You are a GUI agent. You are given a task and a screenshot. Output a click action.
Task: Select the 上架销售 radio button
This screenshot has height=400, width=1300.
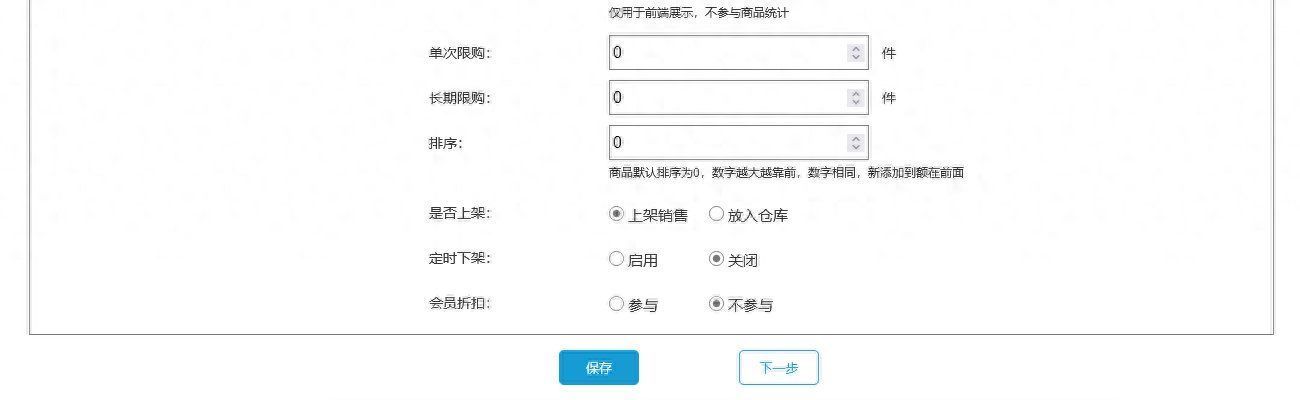616,214
